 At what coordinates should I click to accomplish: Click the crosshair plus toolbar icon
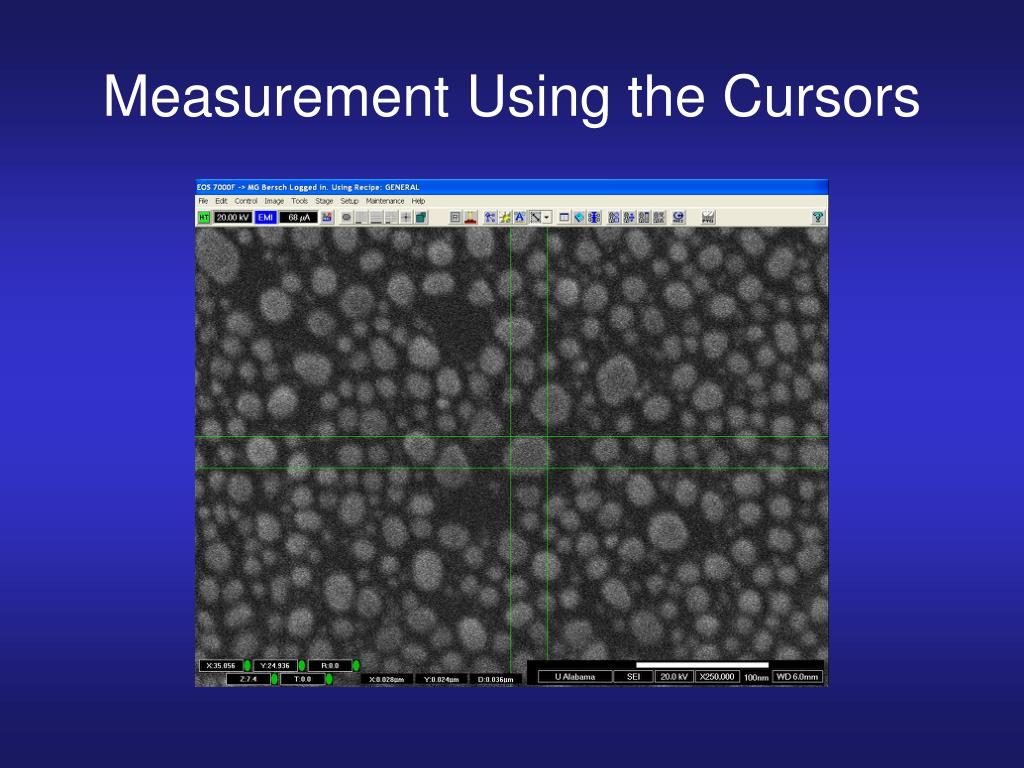tap(406, 217)
